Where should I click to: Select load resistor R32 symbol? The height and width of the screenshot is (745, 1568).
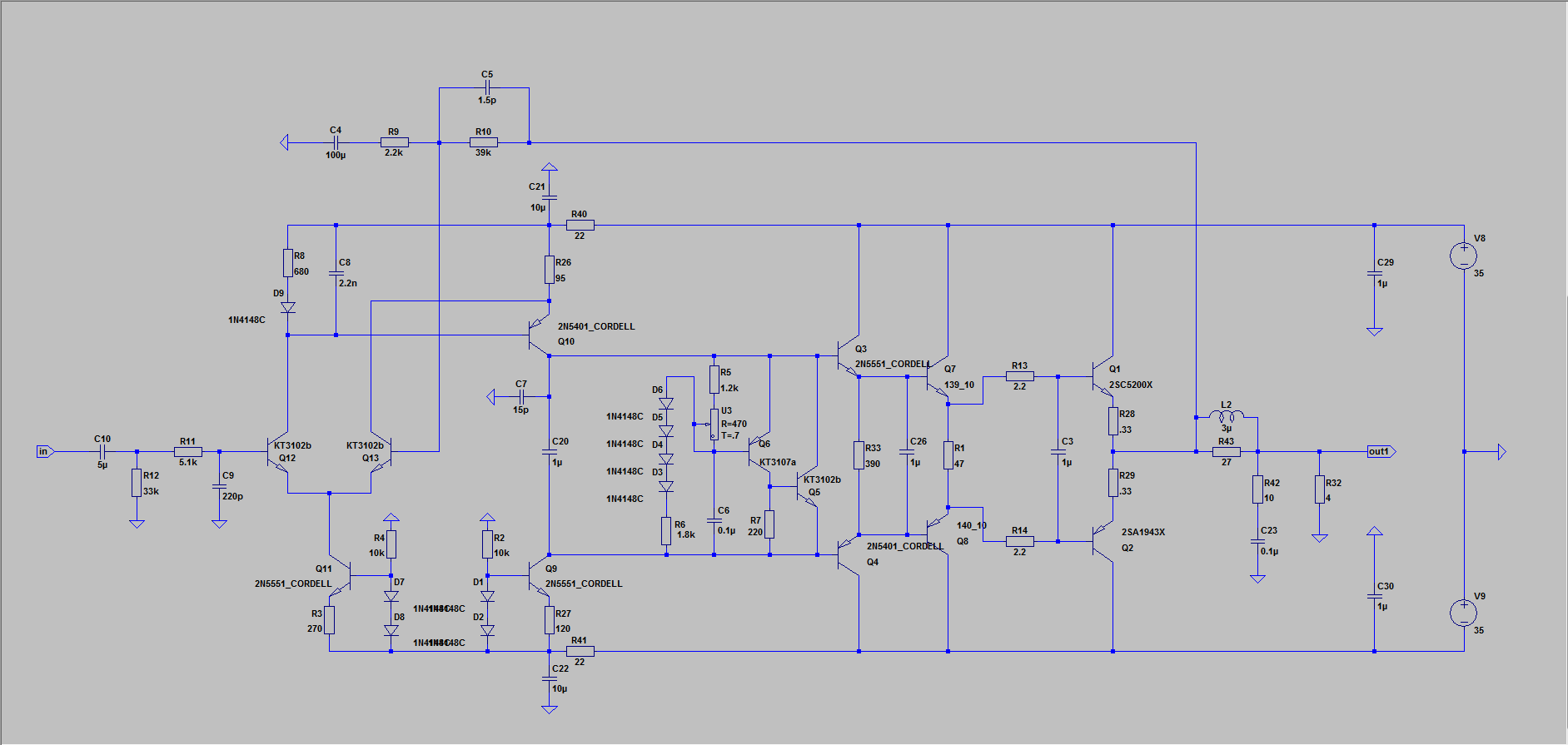[1319, 489]
